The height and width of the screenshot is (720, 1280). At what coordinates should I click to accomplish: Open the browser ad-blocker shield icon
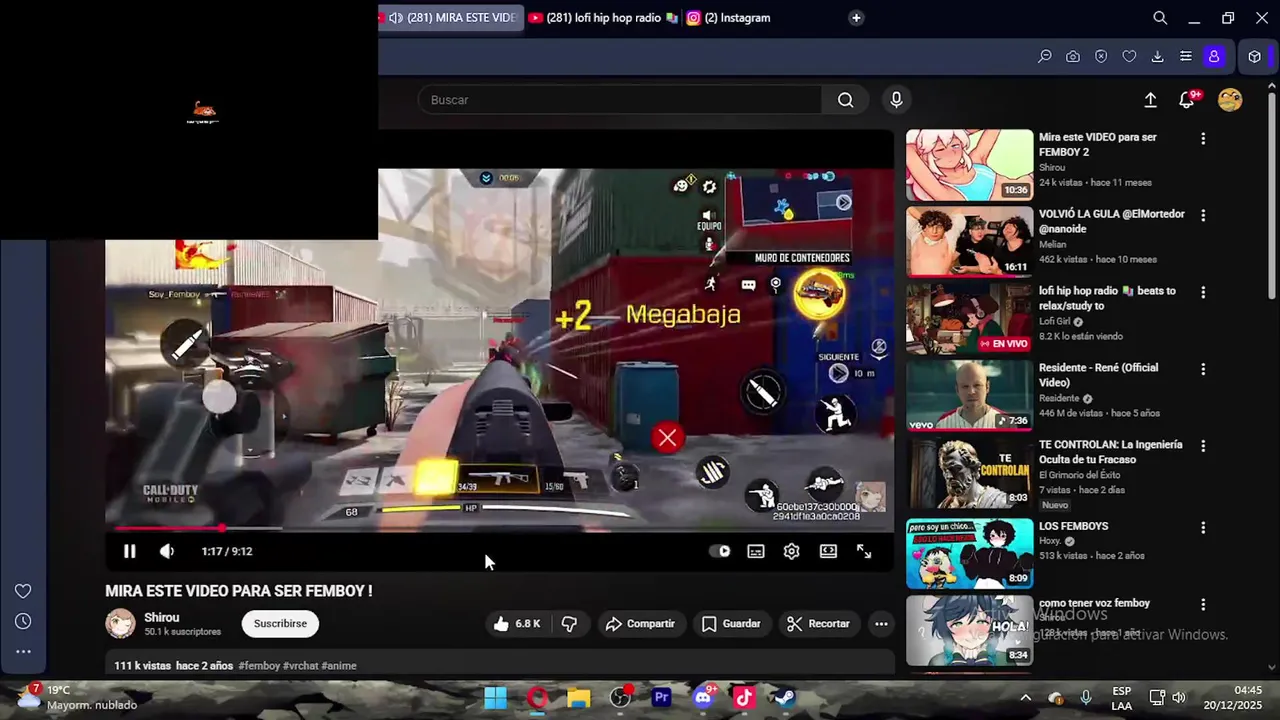[1101, 56]
